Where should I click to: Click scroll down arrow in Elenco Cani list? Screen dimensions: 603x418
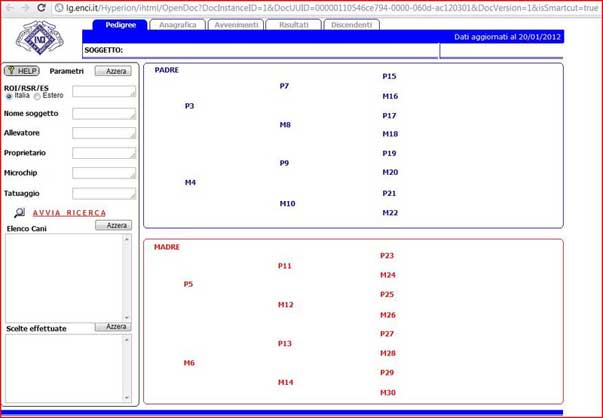pyautogui.click(x=127, y=317)
